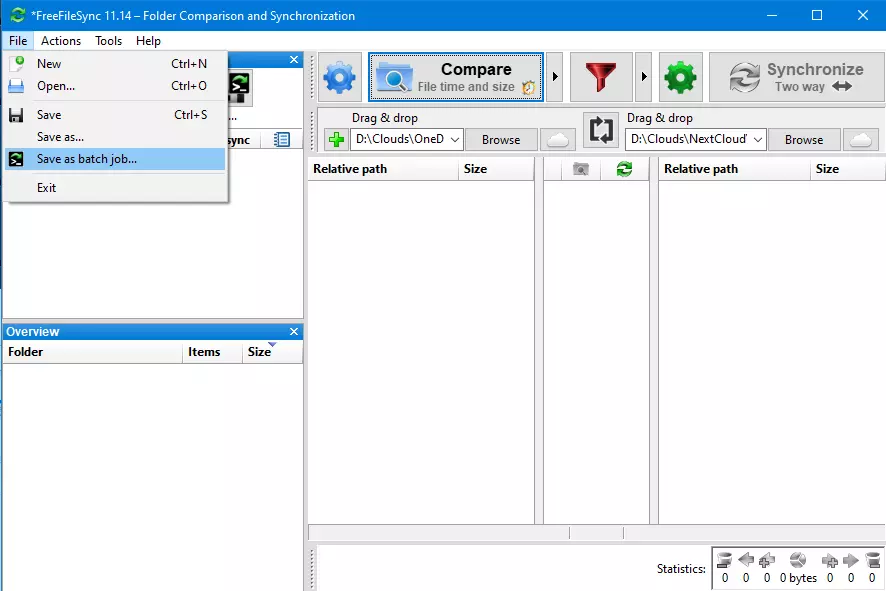Click right cloud storage icon next to Browse
This screenshot has height=591, width=886.
[862, 140]
